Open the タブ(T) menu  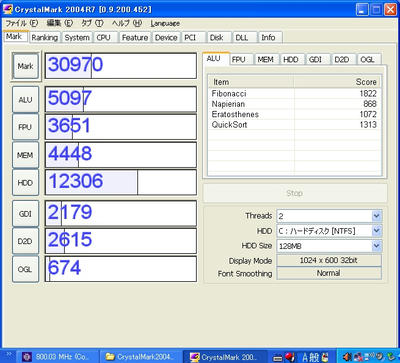(92, 23)
